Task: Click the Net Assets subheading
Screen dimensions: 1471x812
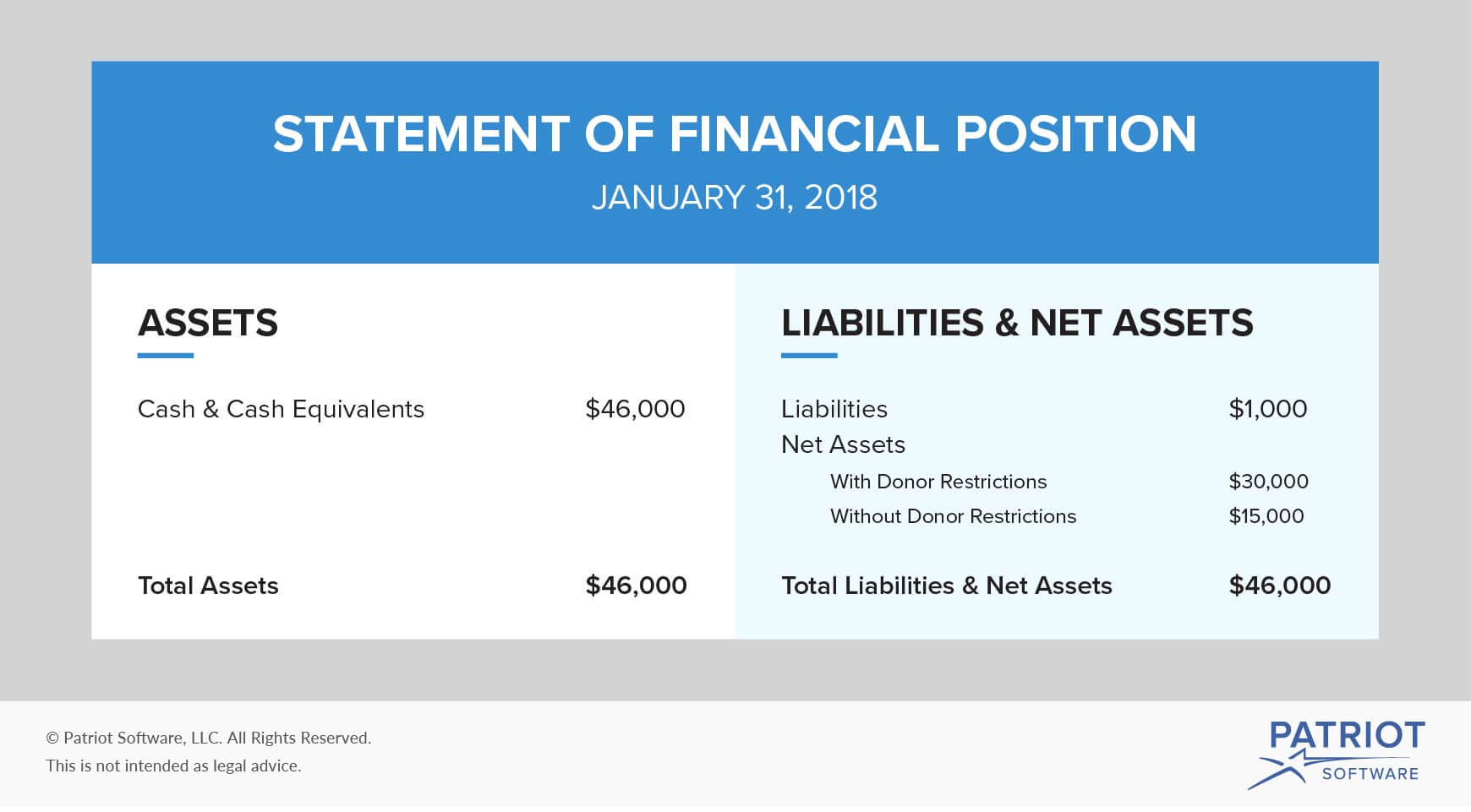Action: [x=843, y=444]
